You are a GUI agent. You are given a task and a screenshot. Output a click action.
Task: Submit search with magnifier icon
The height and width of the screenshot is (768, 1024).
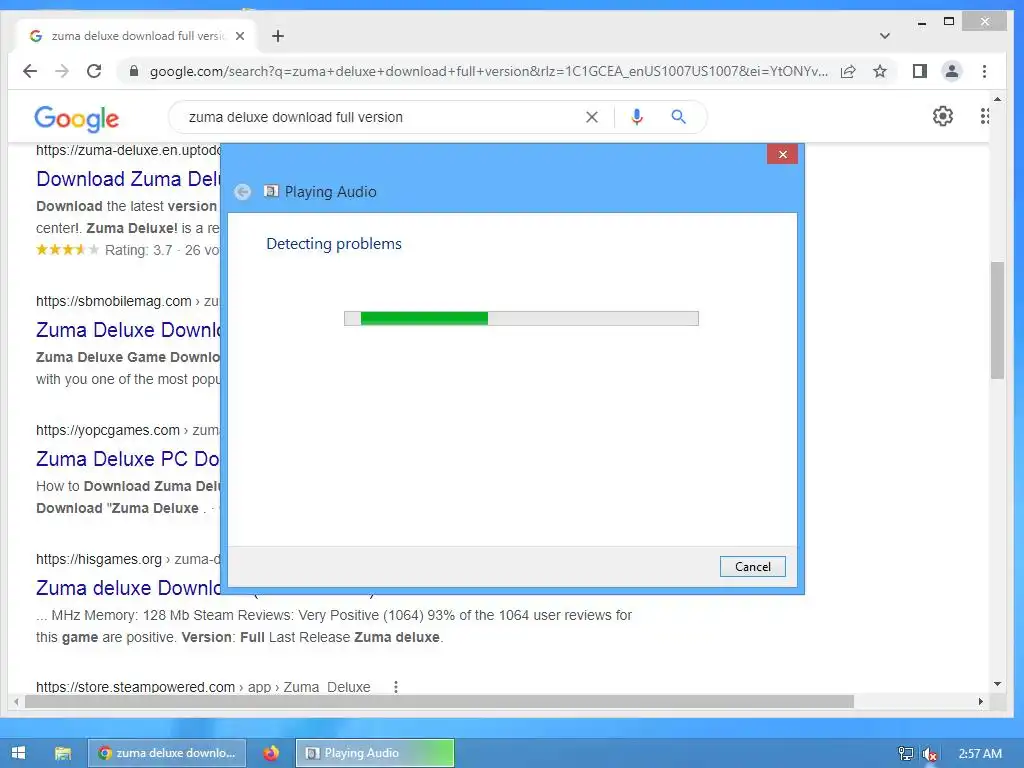pyautogui.click(x=679, y=117)
